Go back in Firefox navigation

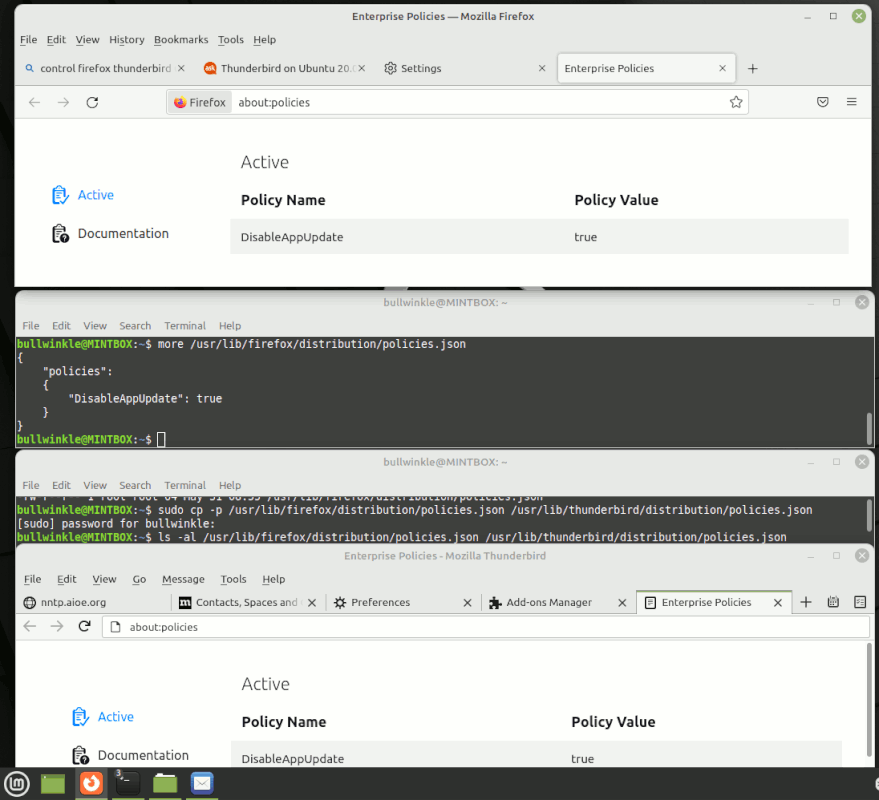34,102
